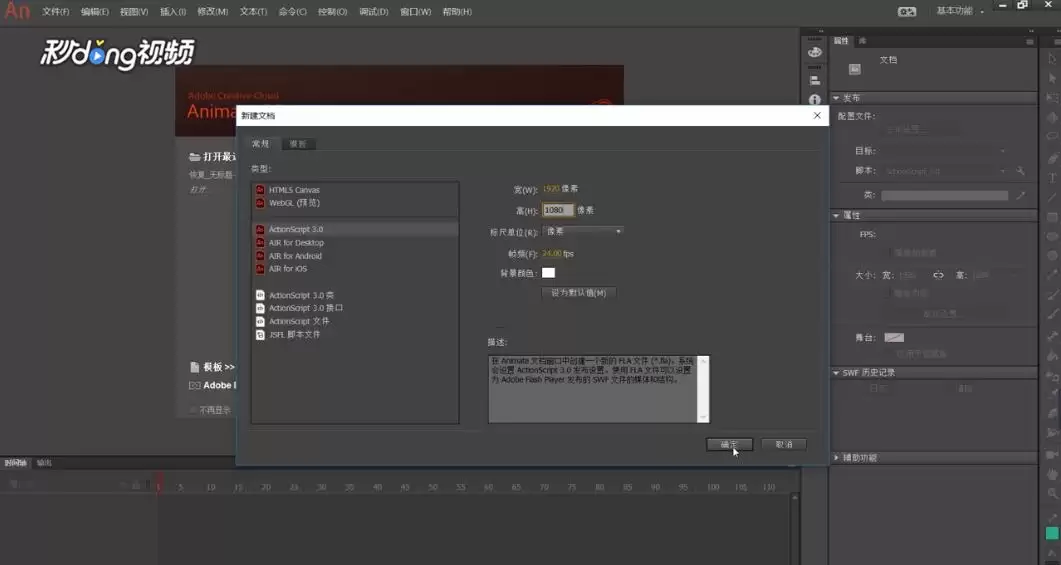Open the Align panel icon
The width and height of the screenshot is (1061, 565).
tap(815, 80)
